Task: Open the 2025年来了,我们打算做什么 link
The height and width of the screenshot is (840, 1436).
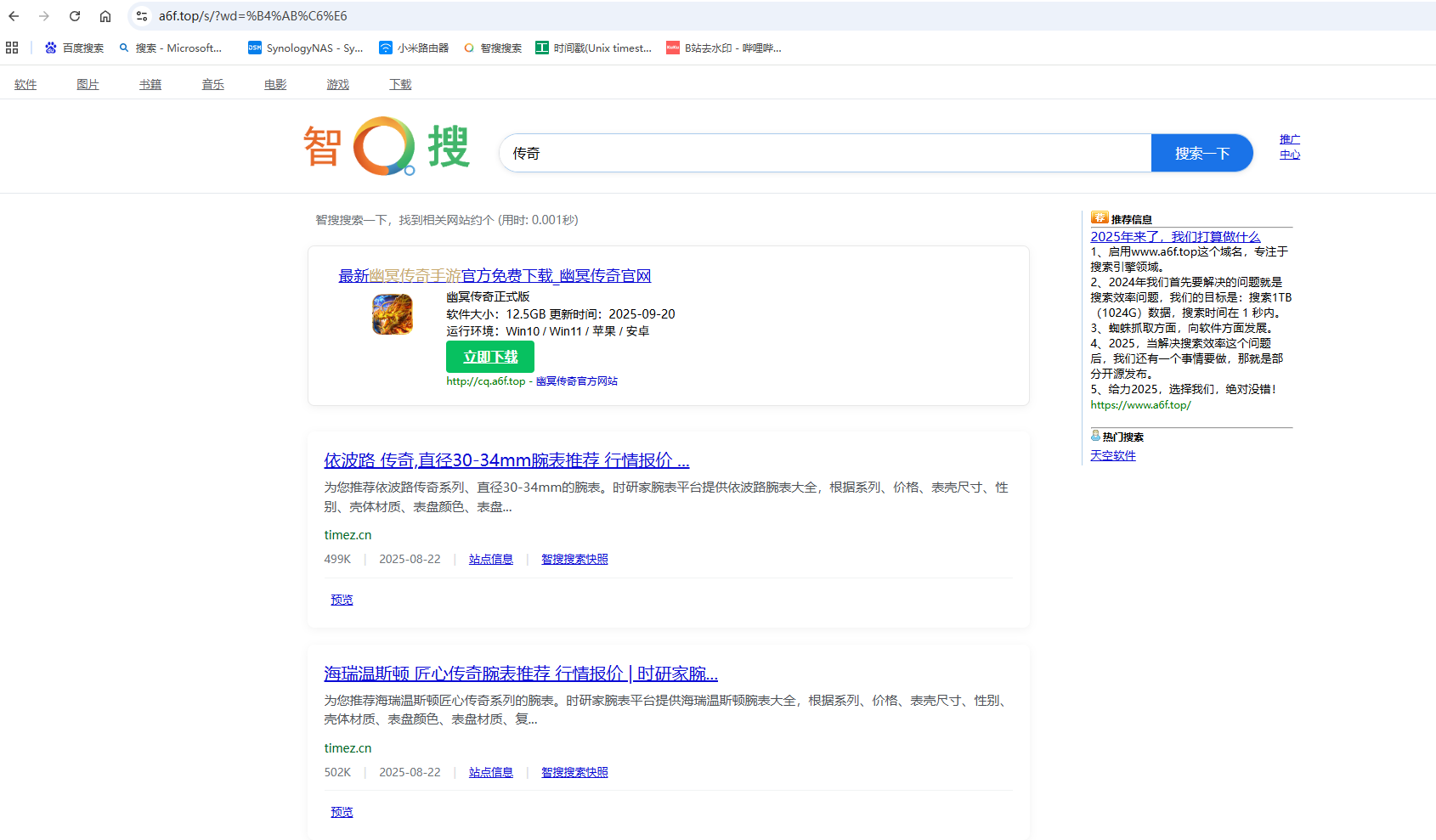Action: coord(1175,236)
